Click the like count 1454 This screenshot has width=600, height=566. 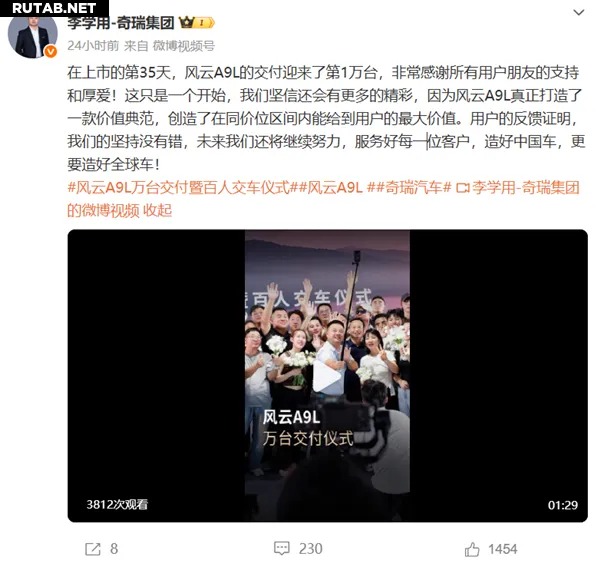click(502, 549)
